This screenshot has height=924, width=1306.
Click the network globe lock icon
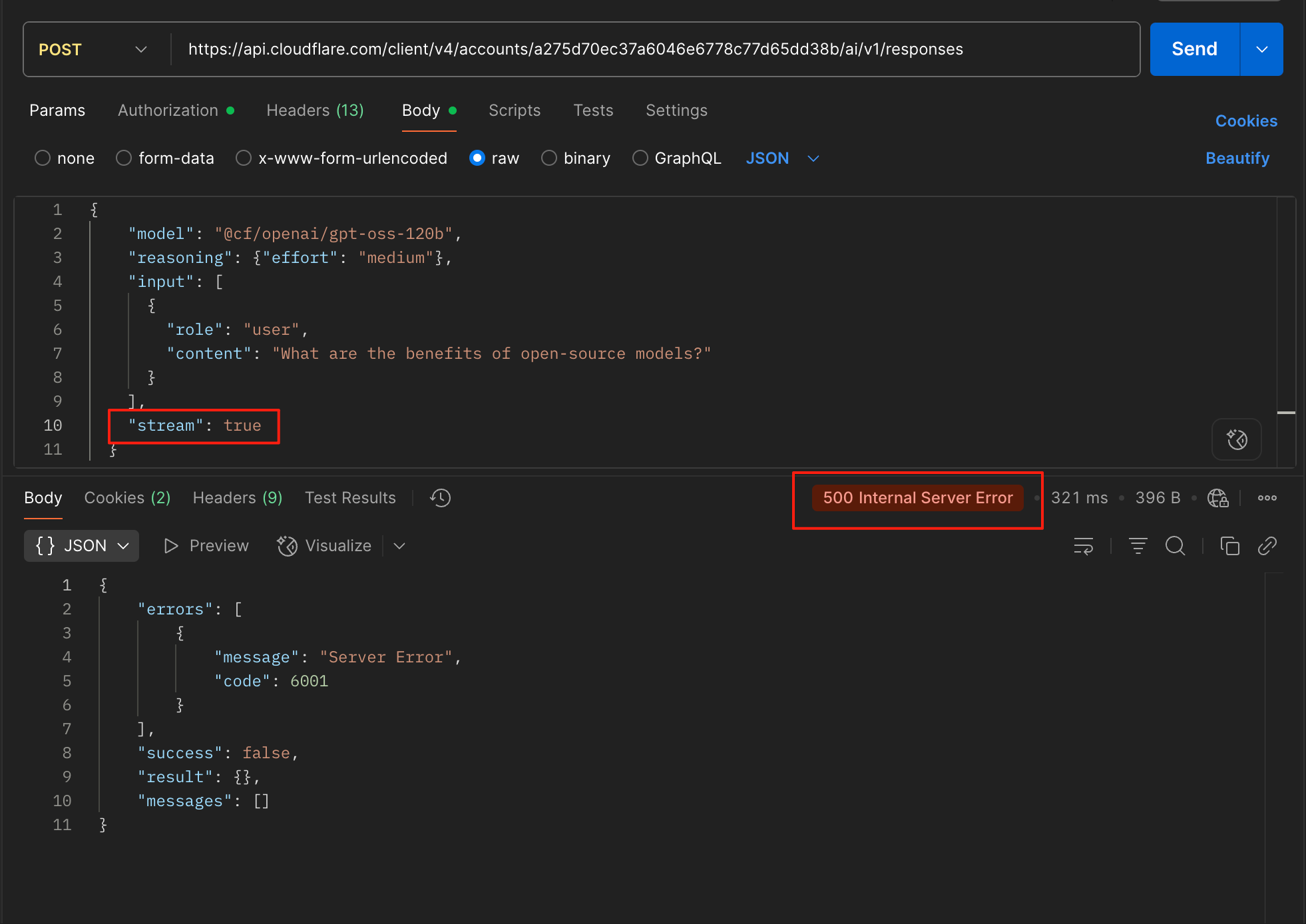coord(1217,498)
